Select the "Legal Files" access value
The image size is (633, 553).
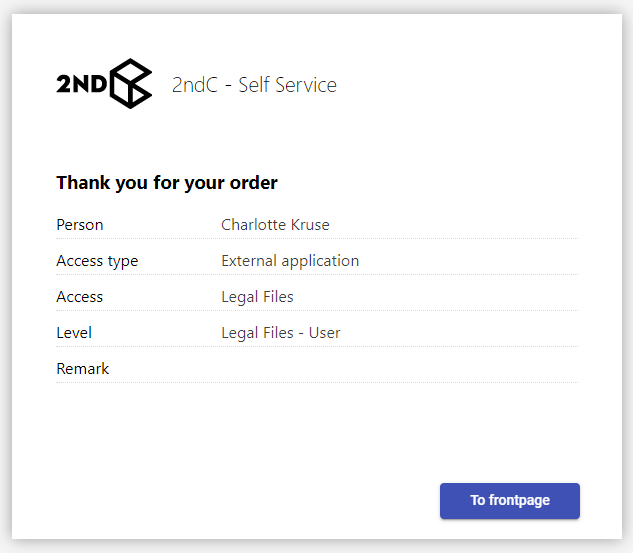click(x=257, y=297)
